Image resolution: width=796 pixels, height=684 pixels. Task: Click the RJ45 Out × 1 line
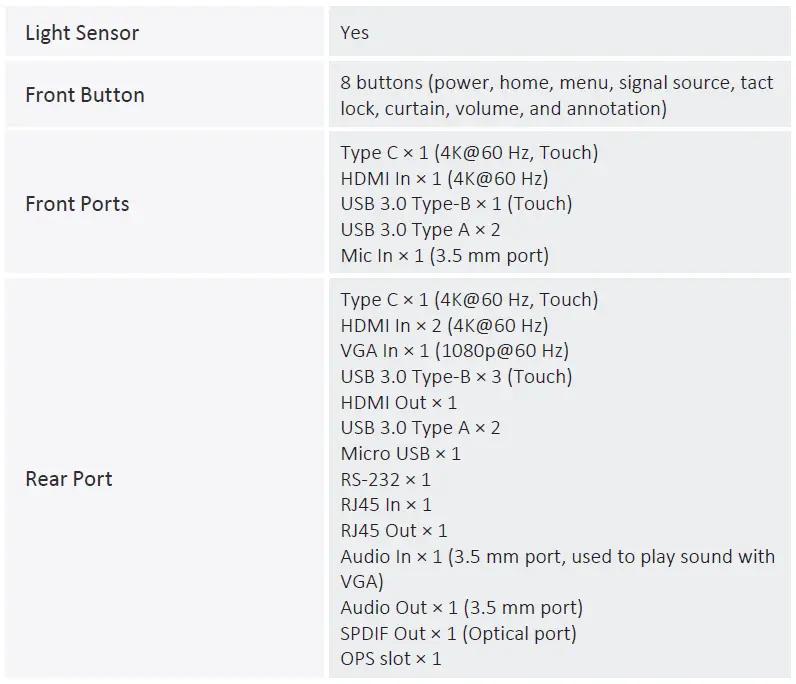[394, 530]
